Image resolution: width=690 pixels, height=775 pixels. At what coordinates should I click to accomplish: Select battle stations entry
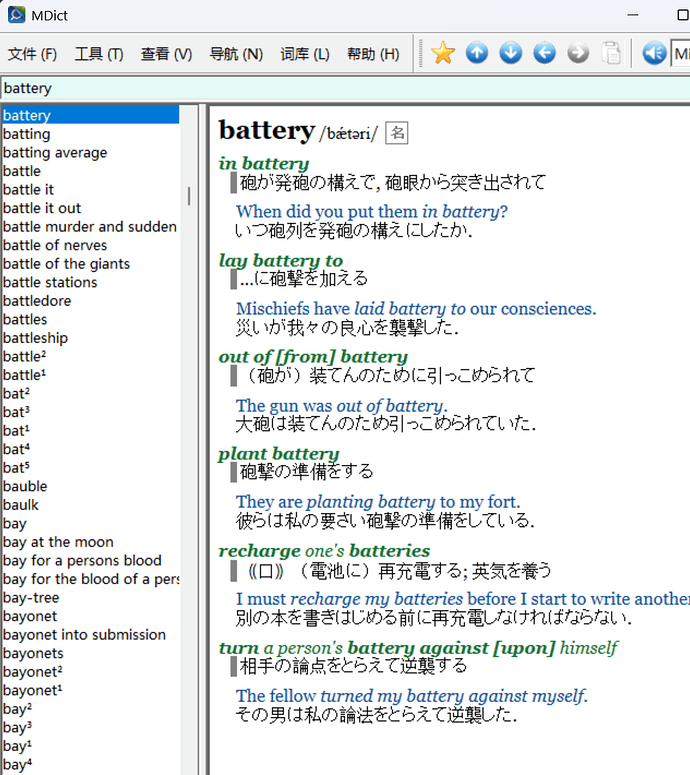pos(50,282)
